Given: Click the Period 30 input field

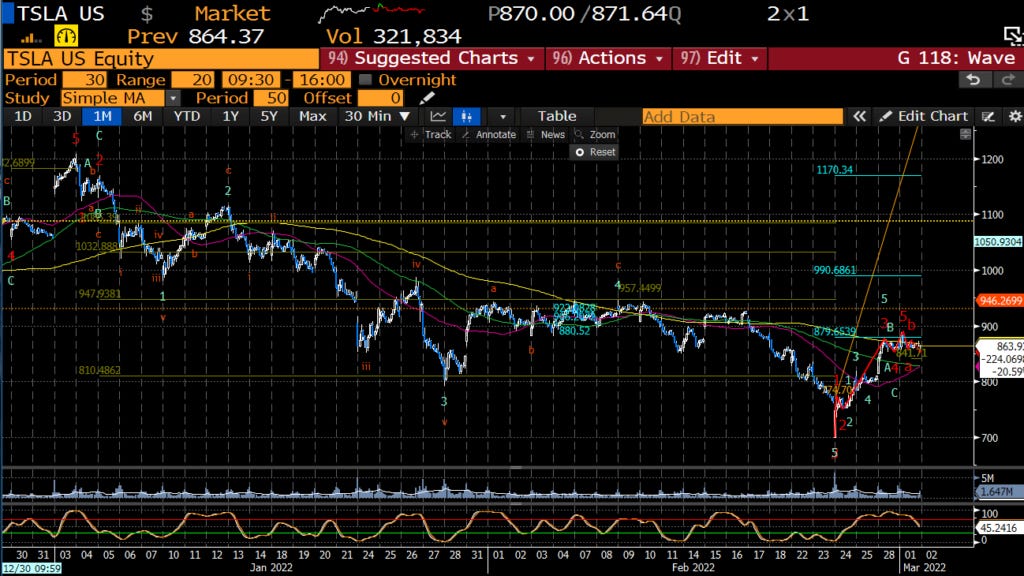Looking at the screenshot, I should click(84, 80).
